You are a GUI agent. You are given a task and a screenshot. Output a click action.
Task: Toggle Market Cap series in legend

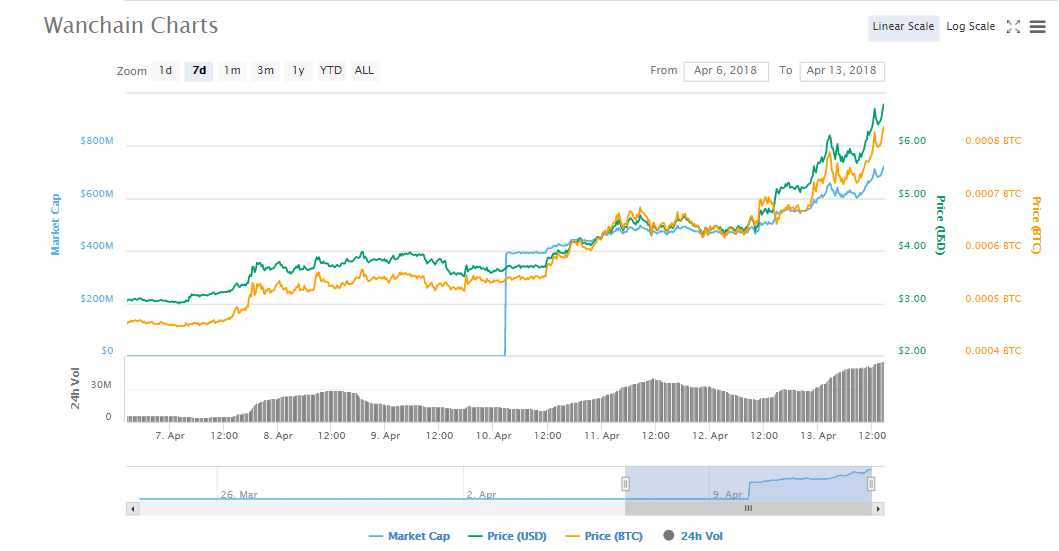pos(409,537)
